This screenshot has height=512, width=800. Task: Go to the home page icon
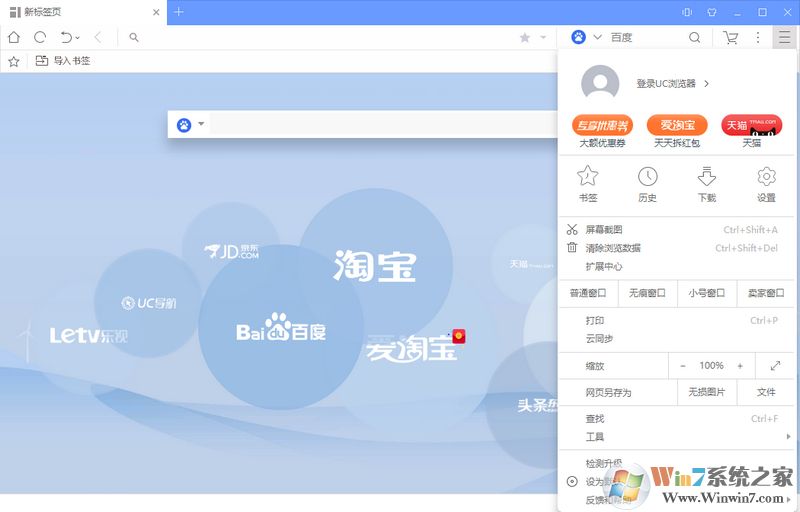(x=14, y=37)
